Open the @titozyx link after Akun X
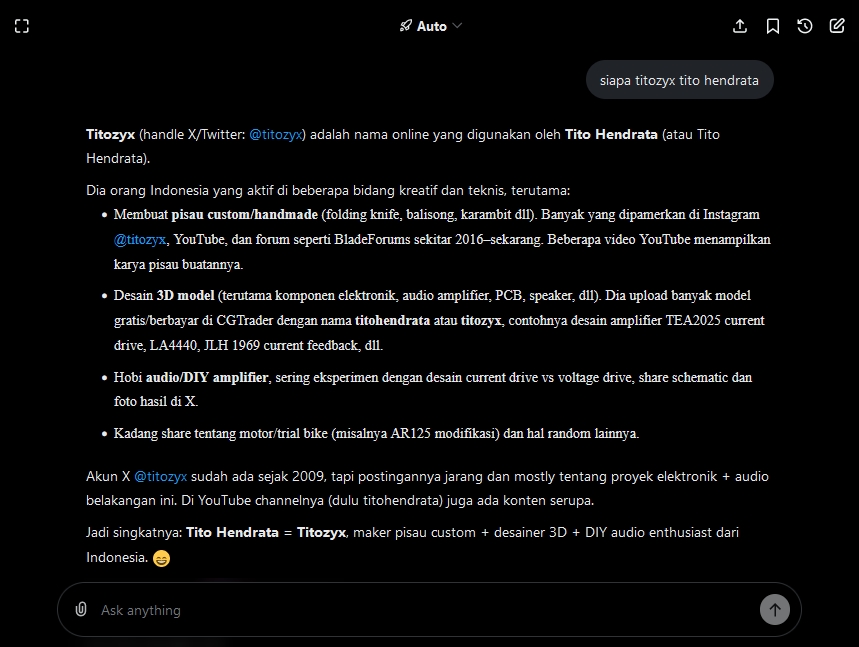The height and width of the screenshot is (647, 859). [x=161, y=477]
